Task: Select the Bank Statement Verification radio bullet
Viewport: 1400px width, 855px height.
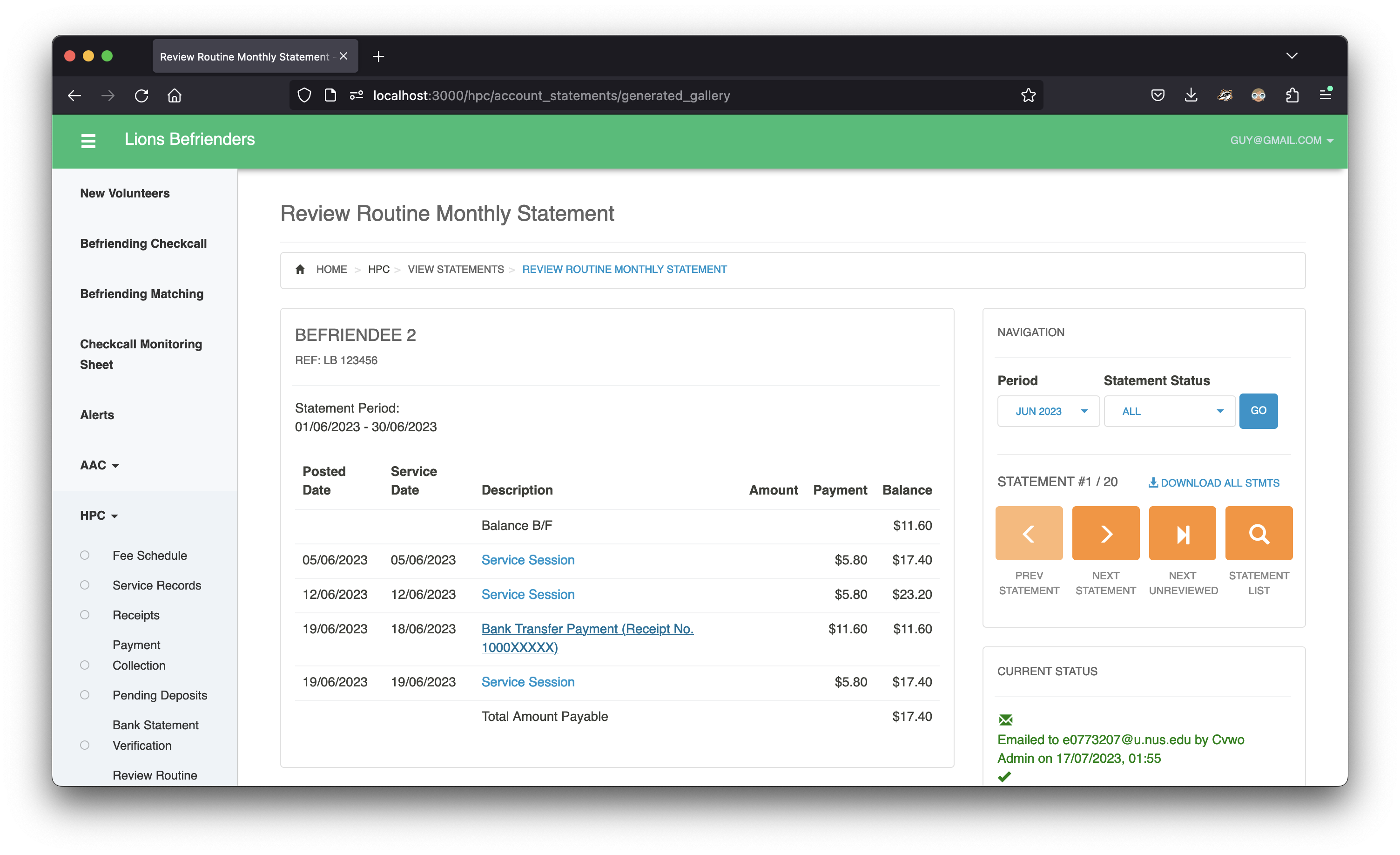Action: pyautogui.click(x=85, y=745)
